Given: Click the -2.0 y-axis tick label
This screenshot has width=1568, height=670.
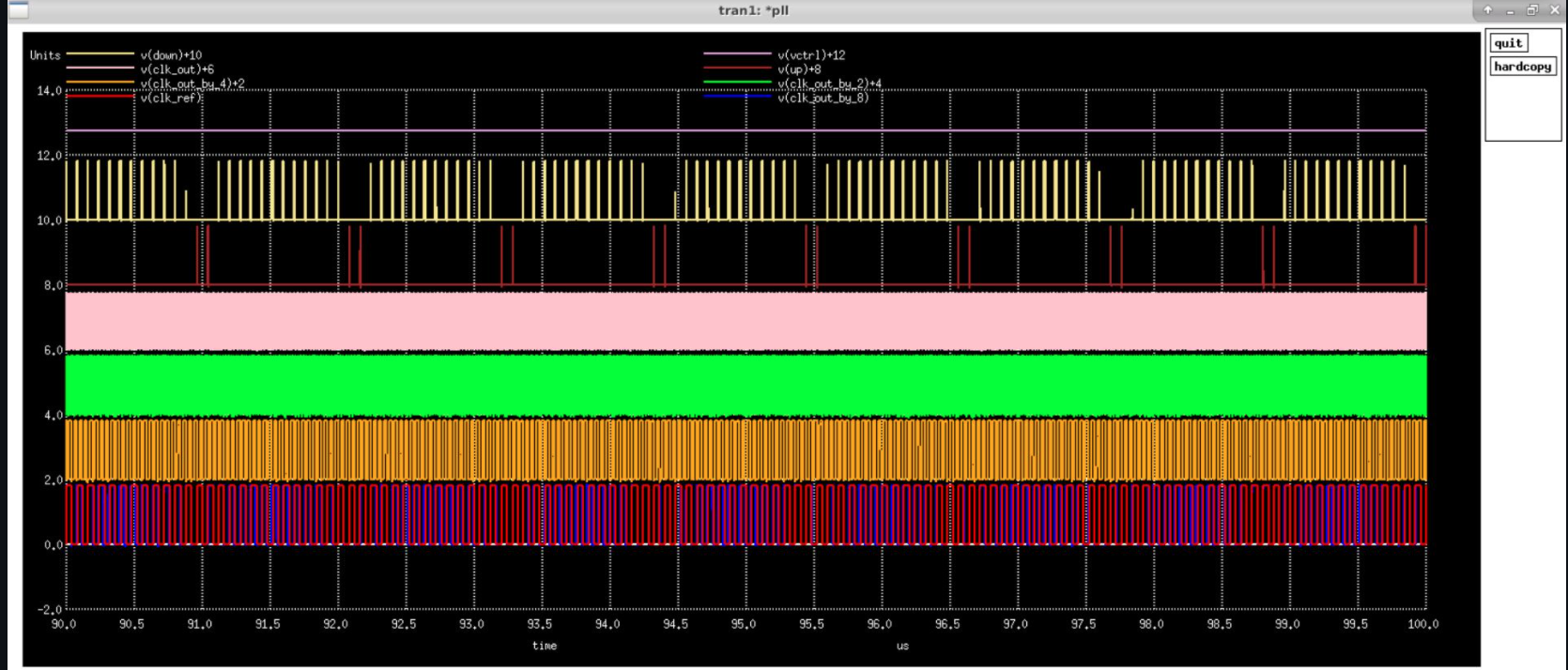Looking at the screenshot, I should (49, 610).
